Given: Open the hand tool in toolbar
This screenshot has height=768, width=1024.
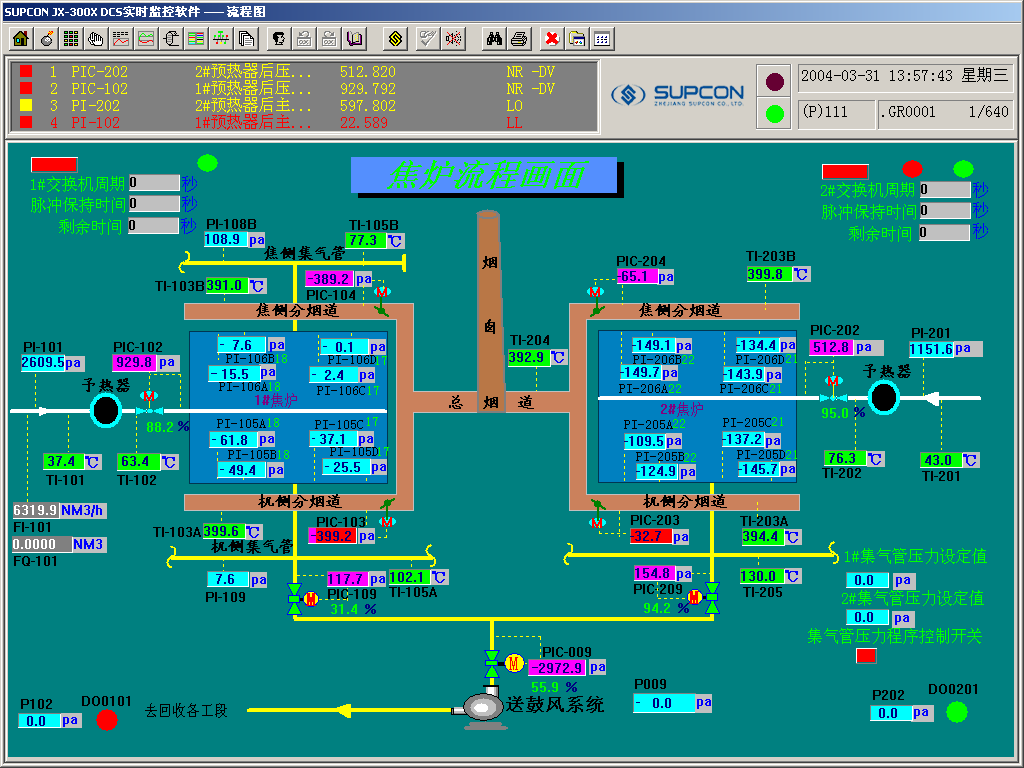Looking at the screenshot, I should pyautogui.click(x=96, y=39).
